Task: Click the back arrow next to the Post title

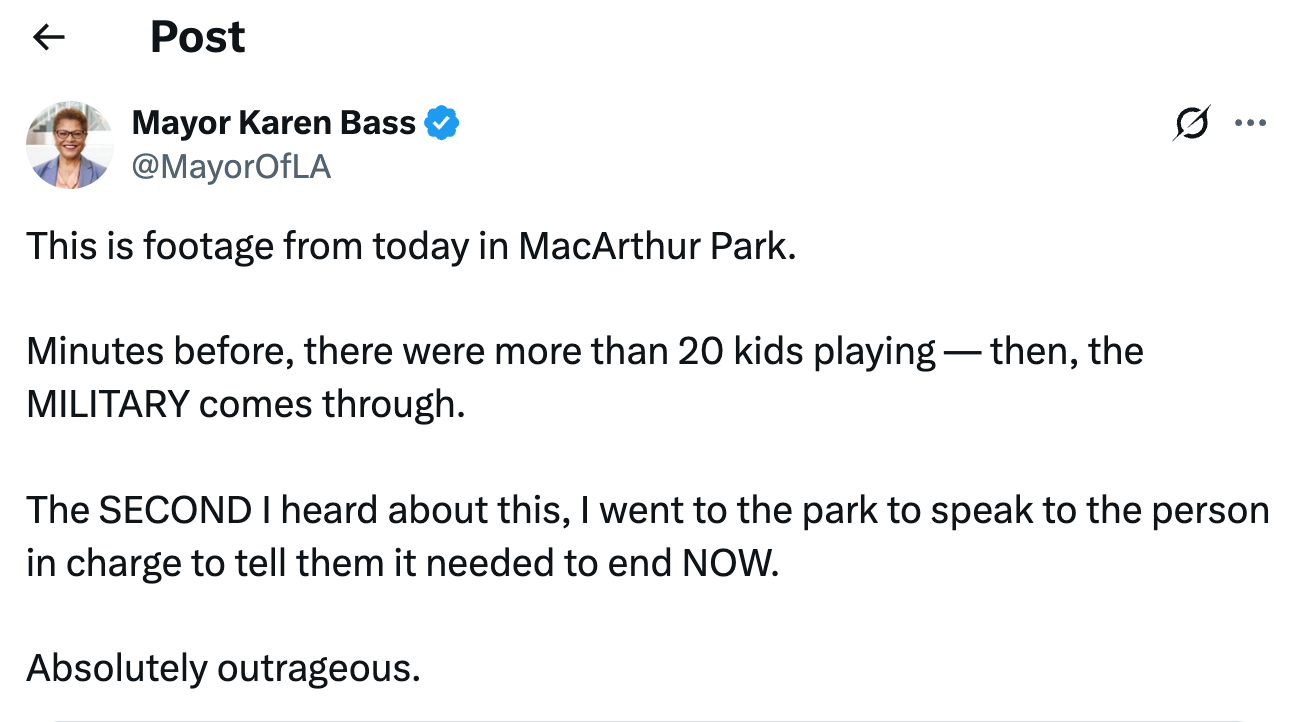Action: pos(48,36)
